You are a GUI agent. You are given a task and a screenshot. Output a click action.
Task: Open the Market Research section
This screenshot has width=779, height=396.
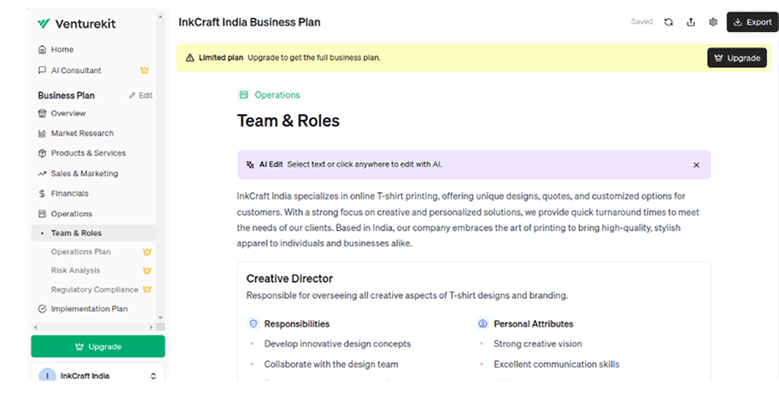[82, 133]
